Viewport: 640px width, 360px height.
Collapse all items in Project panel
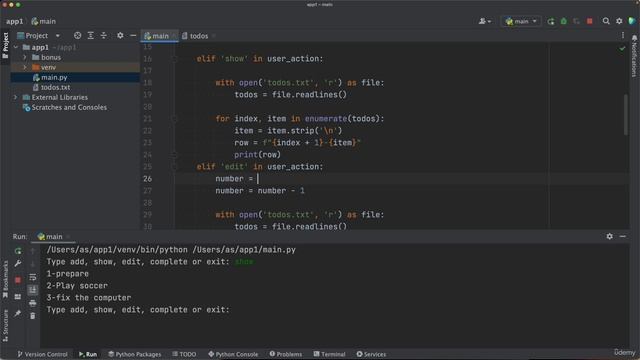point(104,36)
